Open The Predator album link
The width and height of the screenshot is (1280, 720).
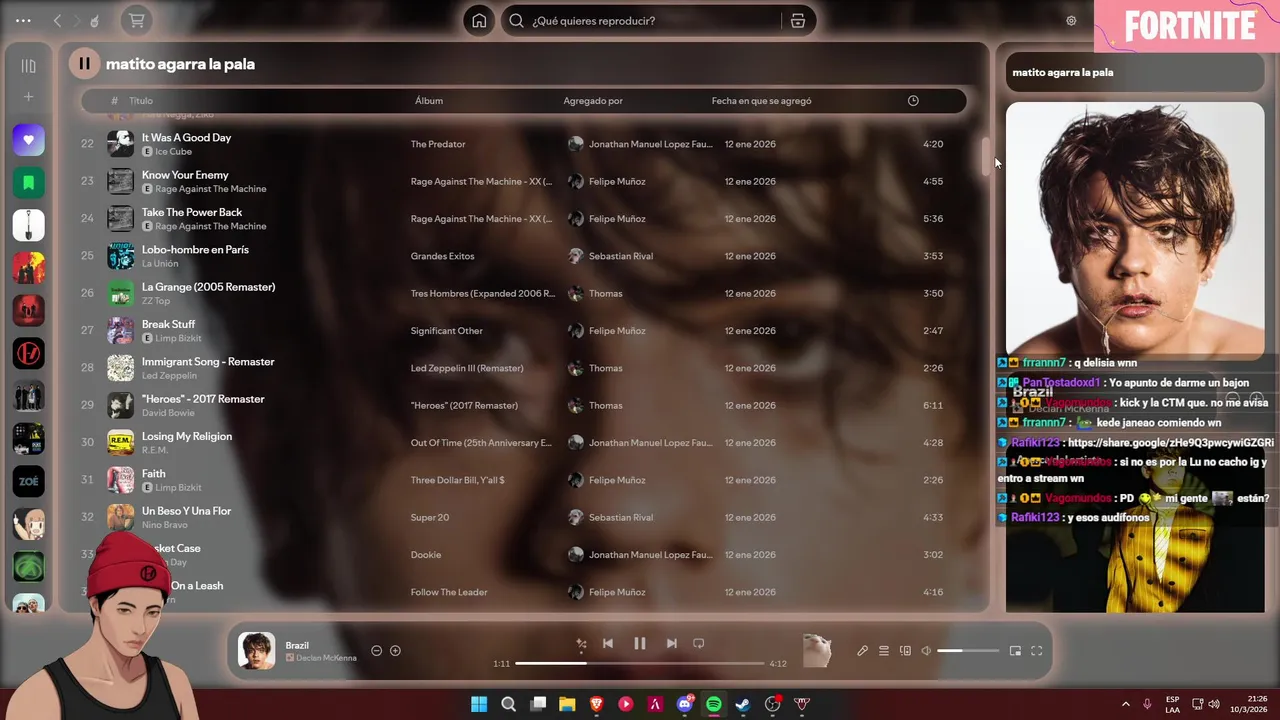click(x=438, y=144)
